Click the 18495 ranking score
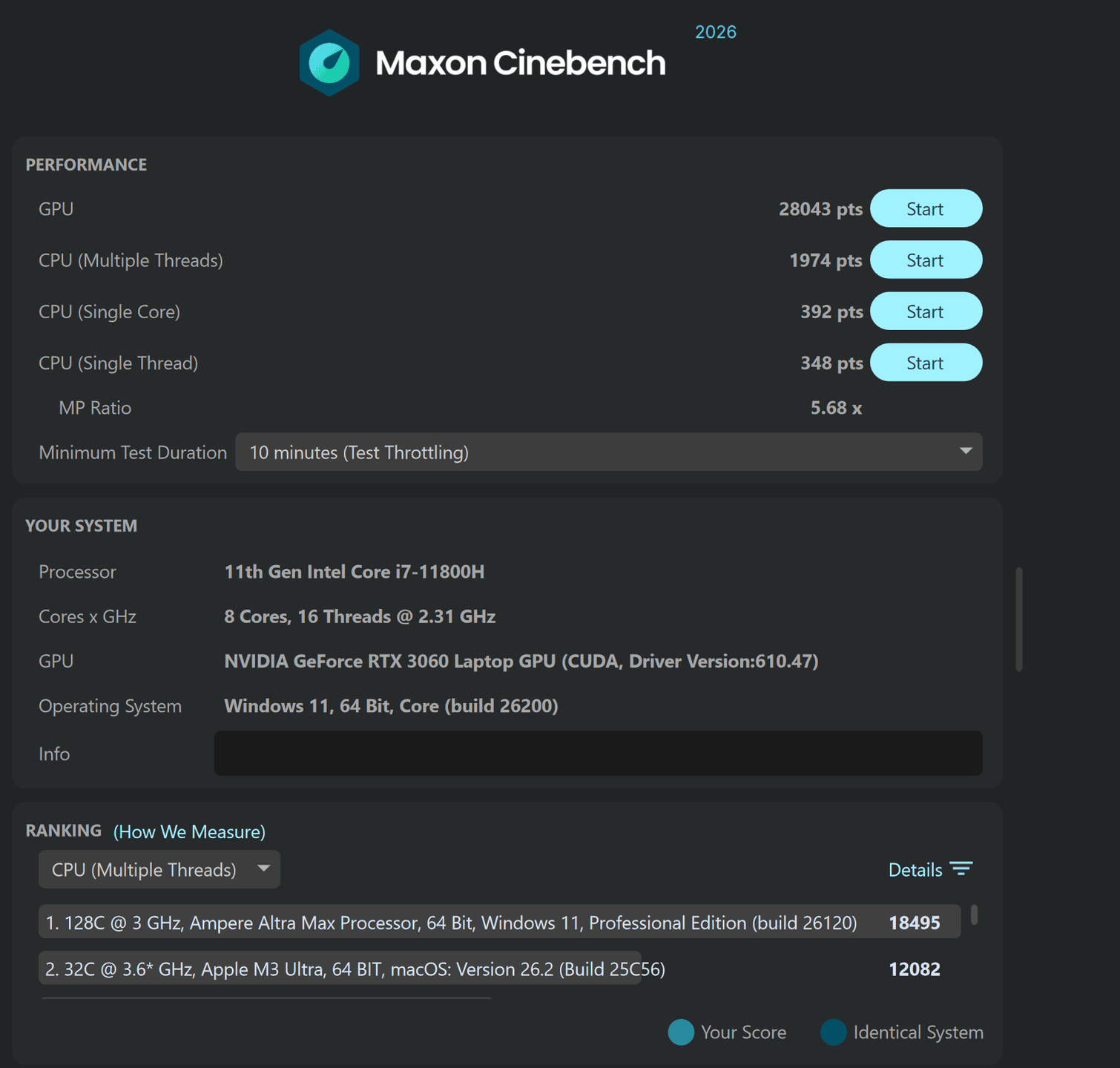1120x1068 pixels. [x=915, y=923]
